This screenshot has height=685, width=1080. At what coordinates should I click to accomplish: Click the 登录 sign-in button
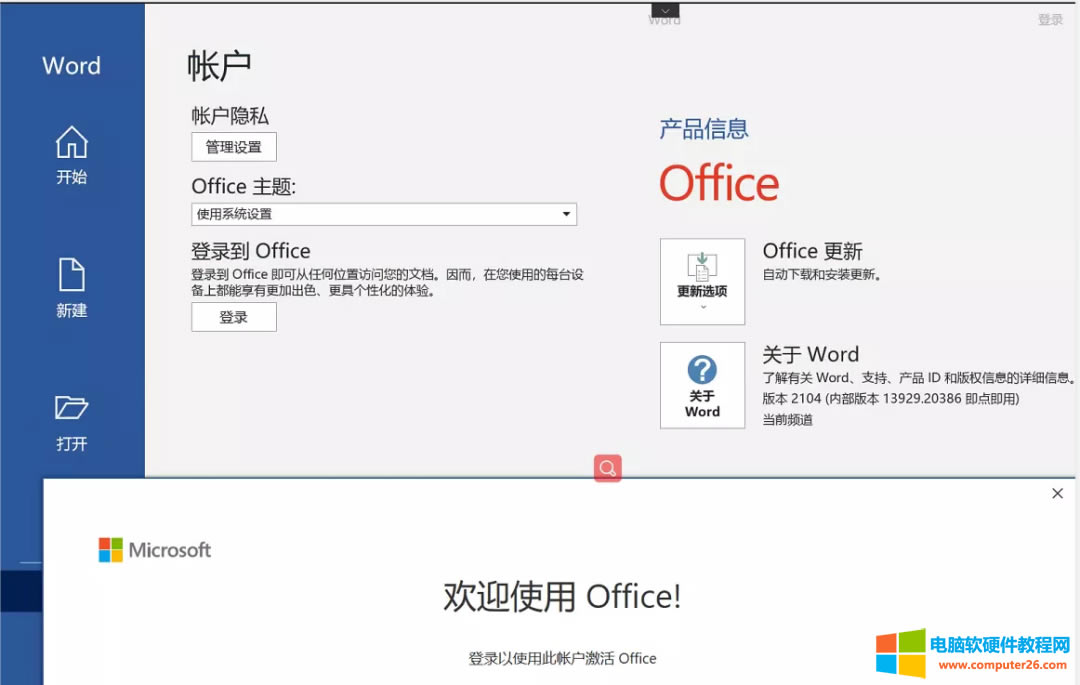pyautogui.click(x=233, y=316)
